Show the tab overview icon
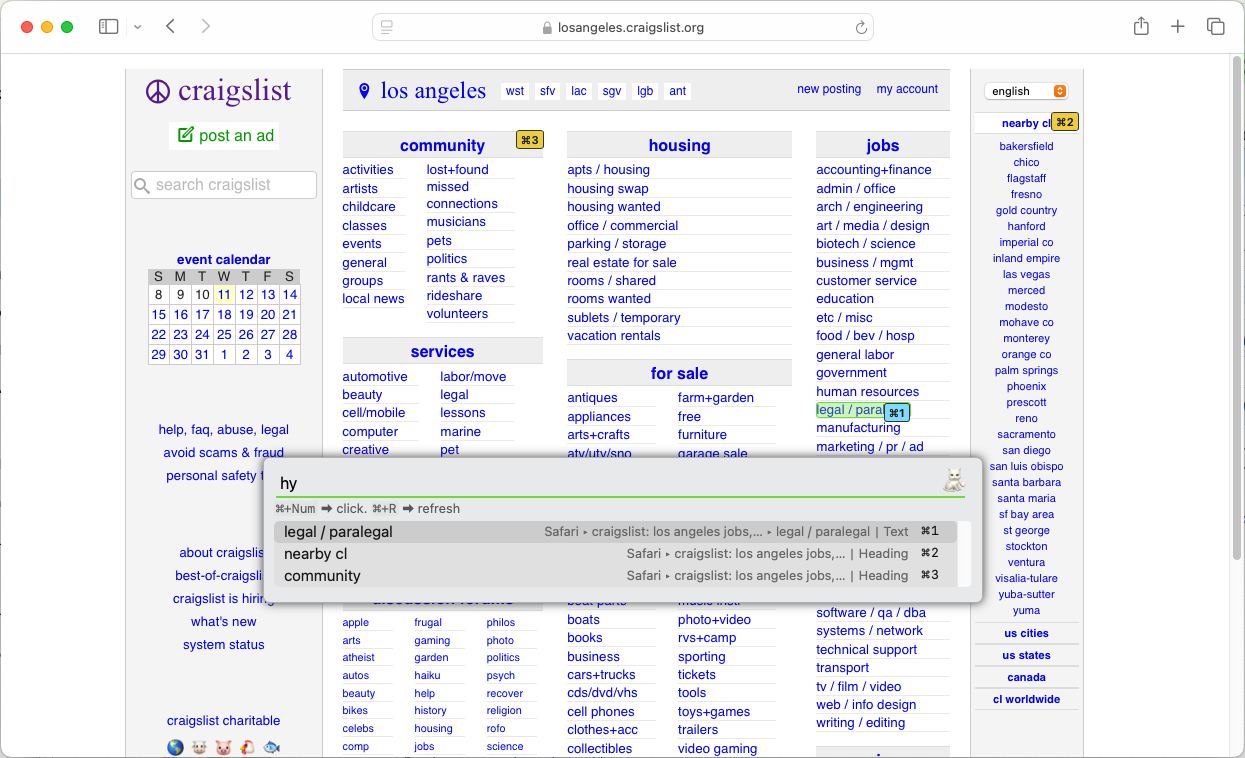 pyautogui.click(x=1216, y=27)
